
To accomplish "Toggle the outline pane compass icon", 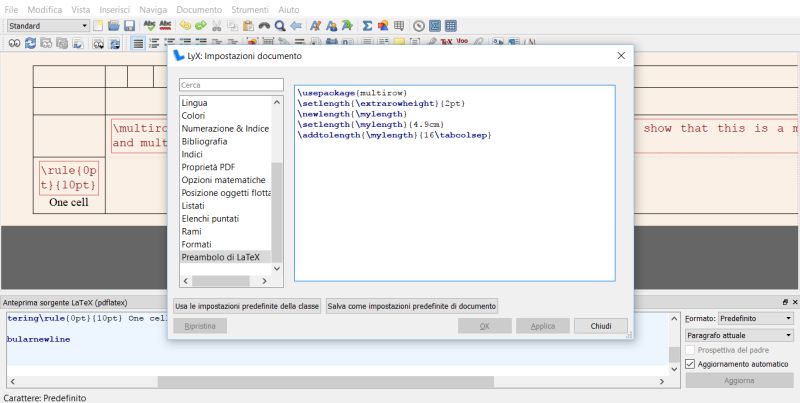I will point(419,26).
